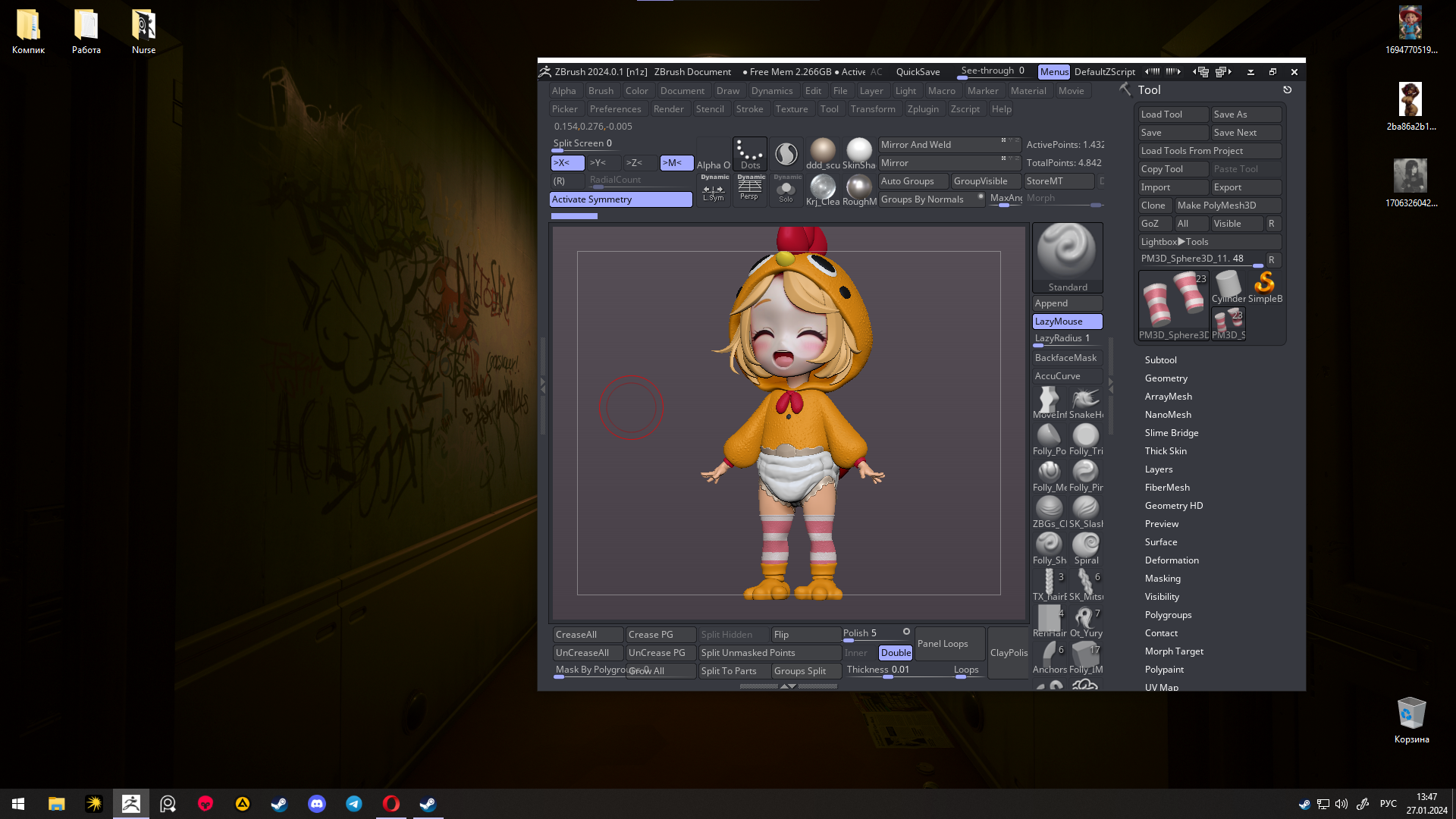This screenshot has height=819, width=1456.
Task: Pick the MoveInf brush icon
Action: (x=1049, y=402)
